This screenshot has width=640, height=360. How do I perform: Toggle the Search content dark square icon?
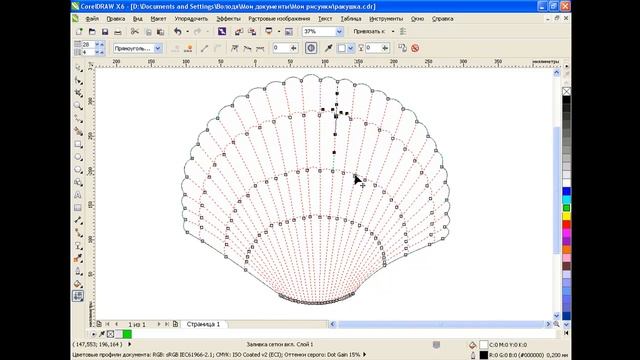point(222,31)
